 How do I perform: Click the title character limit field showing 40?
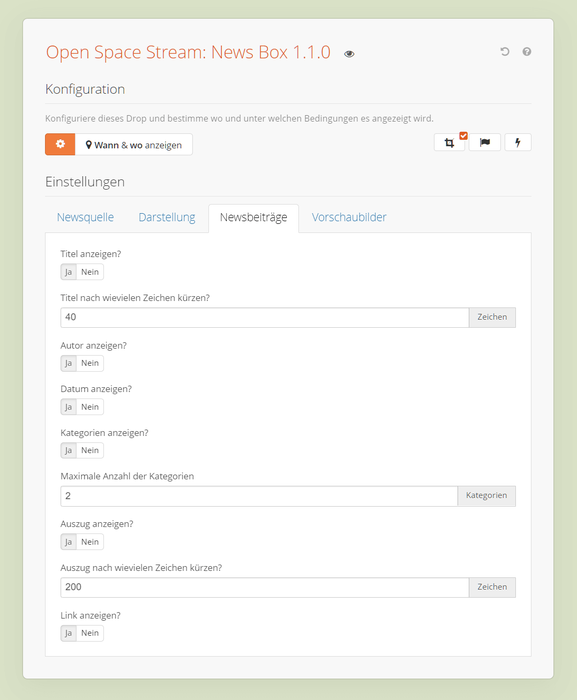tap(265, 317)
